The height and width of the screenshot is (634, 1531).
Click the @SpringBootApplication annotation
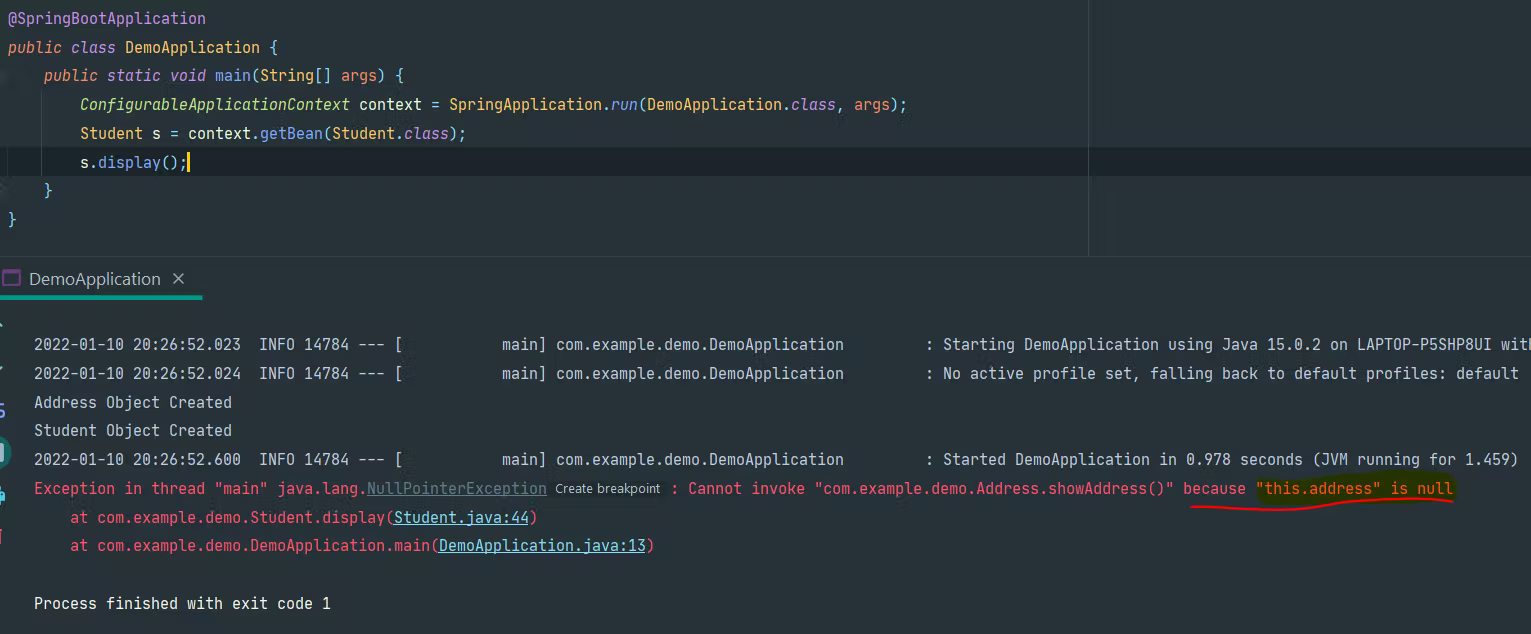[x=107, y=18]
